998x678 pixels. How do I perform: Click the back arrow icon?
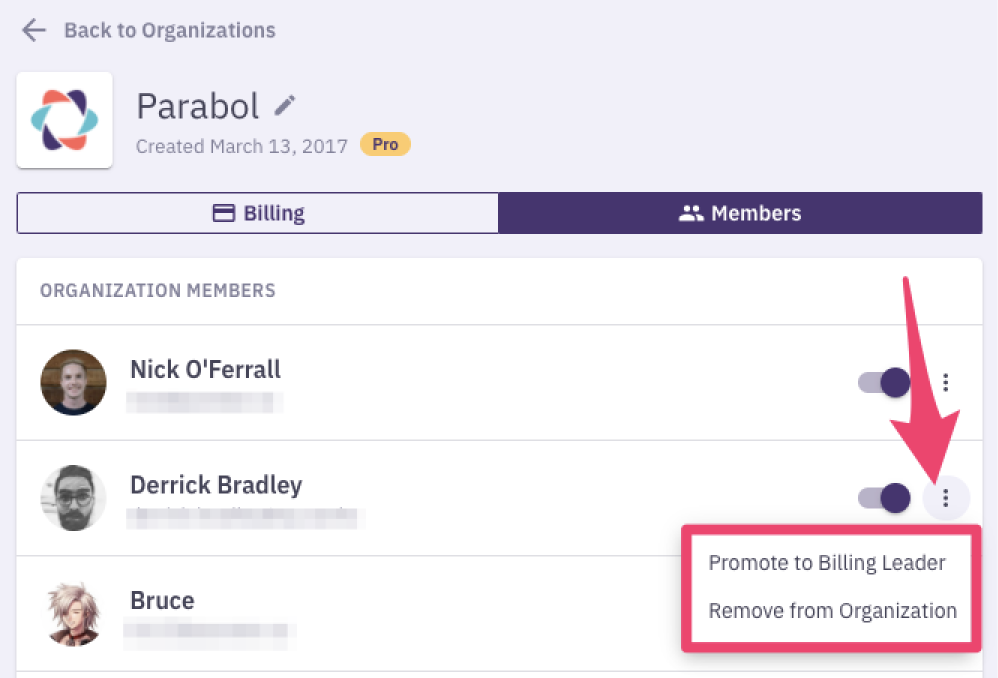tap(34, 30)
